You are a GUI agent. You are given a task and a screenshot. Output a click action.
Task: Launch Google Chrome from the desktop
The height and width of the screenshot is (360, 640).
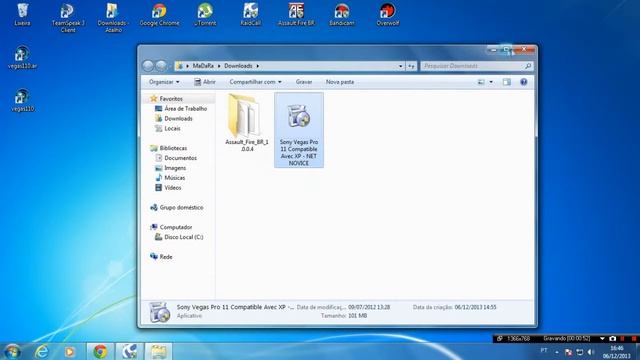coord(159,15)
